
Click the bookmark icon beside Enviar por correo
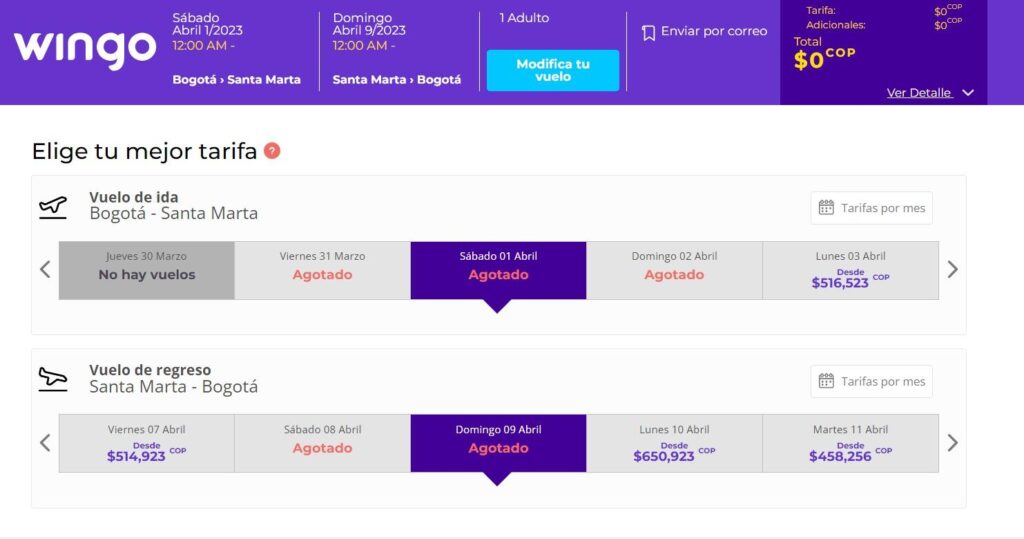(x=648, y=32)
